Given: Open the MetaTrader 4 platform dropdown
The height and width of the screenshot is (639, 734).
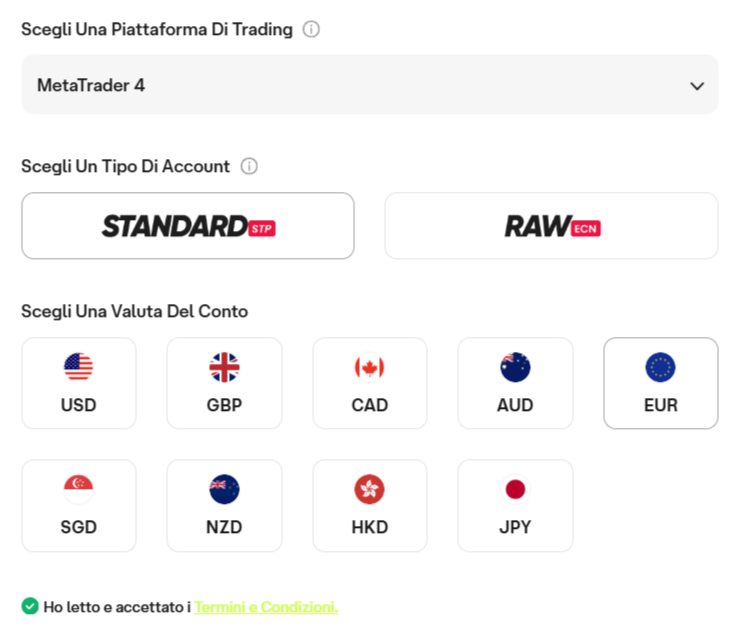Looking at the screenshot, I should [369, 85].
